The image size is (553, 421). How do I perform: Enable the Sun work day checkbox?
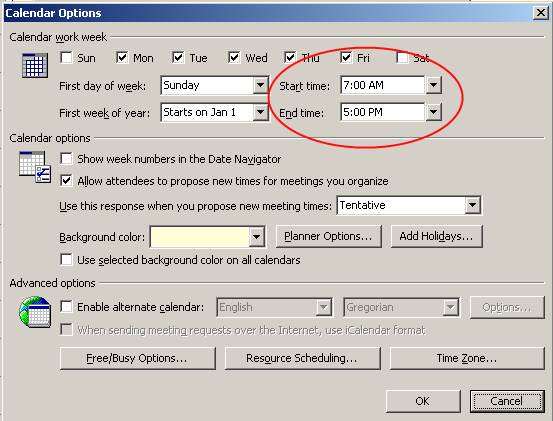coord(66,57)
